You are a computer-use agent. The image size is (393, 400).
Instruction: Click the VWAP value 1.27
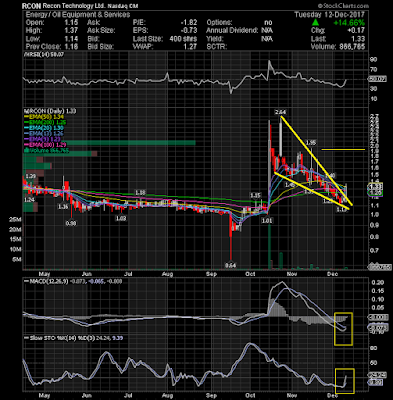click(191, 46)
